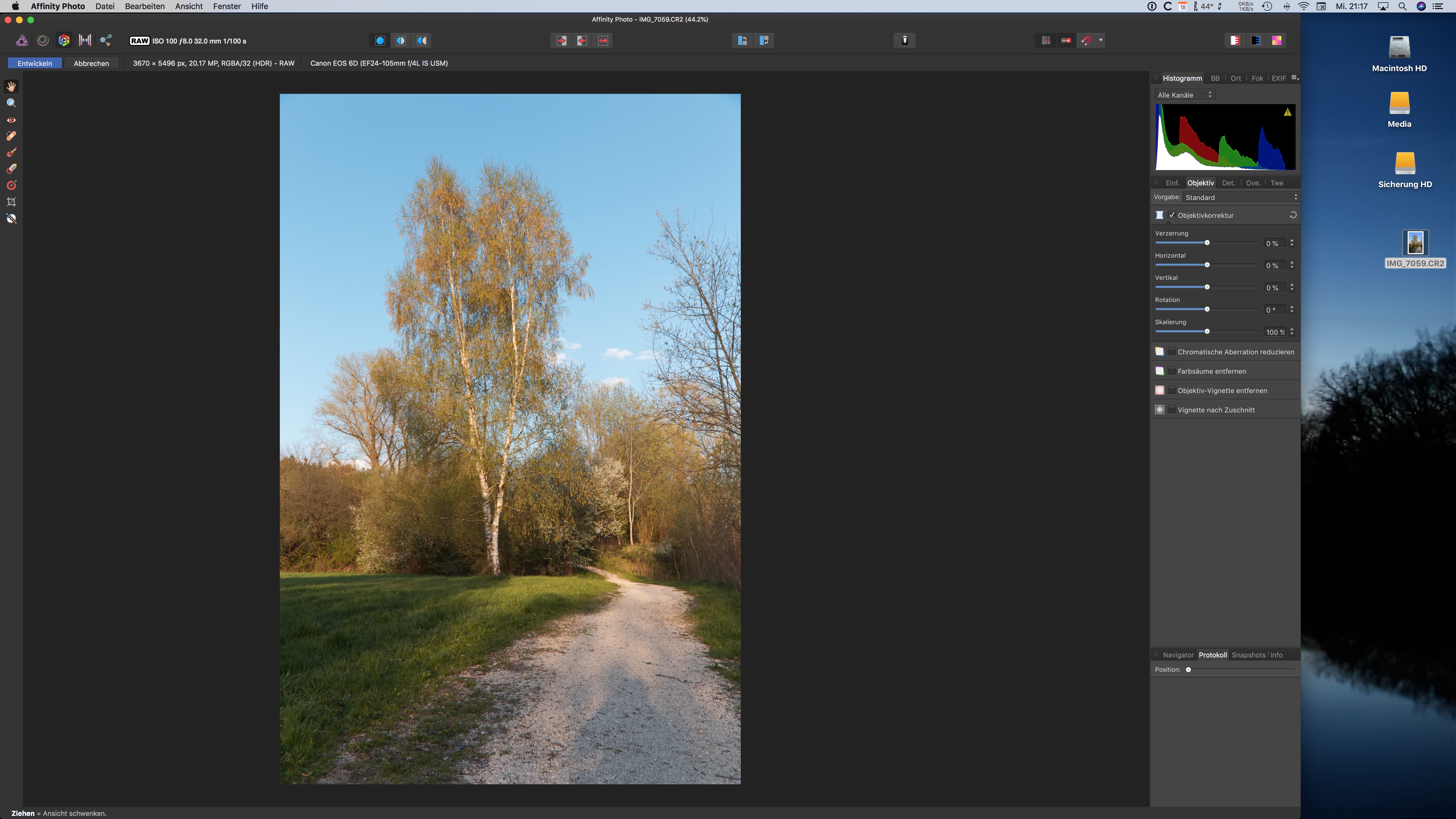Click the sync after arrow icon
Screen dimensions: 1456x819
(582, 41)
